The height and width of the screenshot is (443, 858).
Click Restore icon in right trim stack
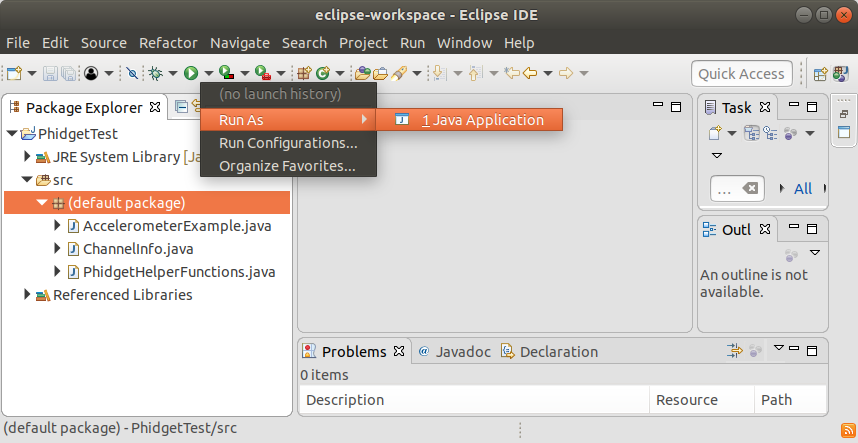click(844, 114)
